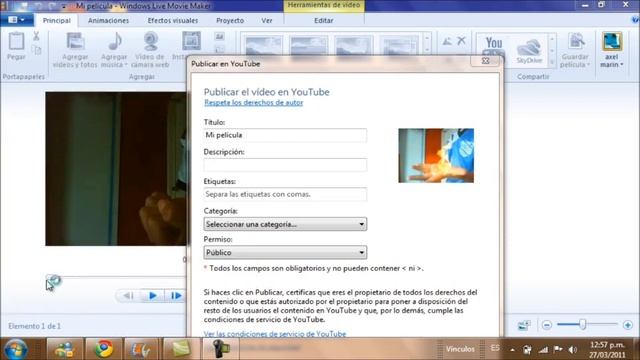Open Windows Live Messenger from taskbar
Screen dimensions: 640x360
pos(64,349)
